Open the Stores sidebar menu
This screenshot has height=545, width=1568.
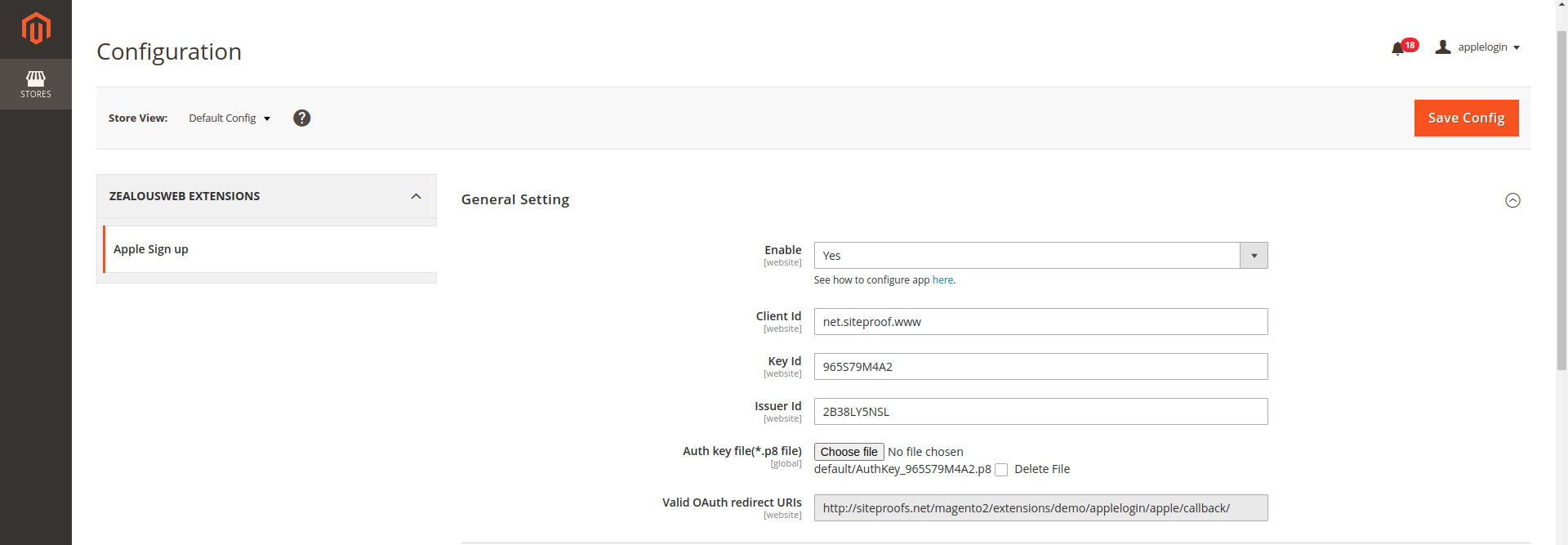[x=36, y=84]
